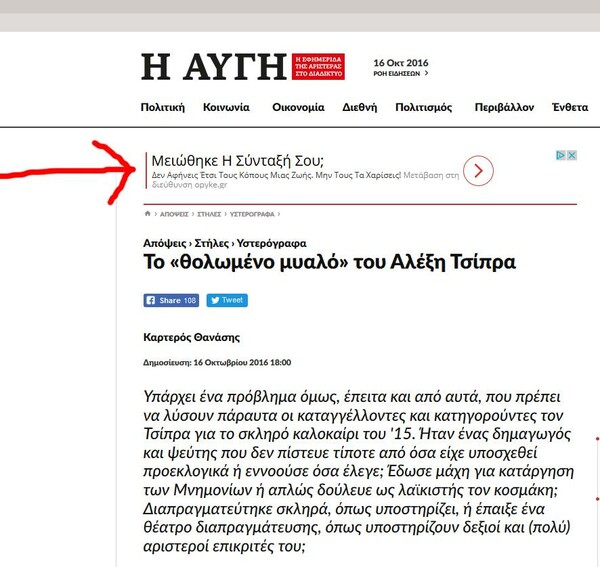Click the red newspaper tagline badge
The height and width of the screenshot is (567, 600).
[318, 67]
